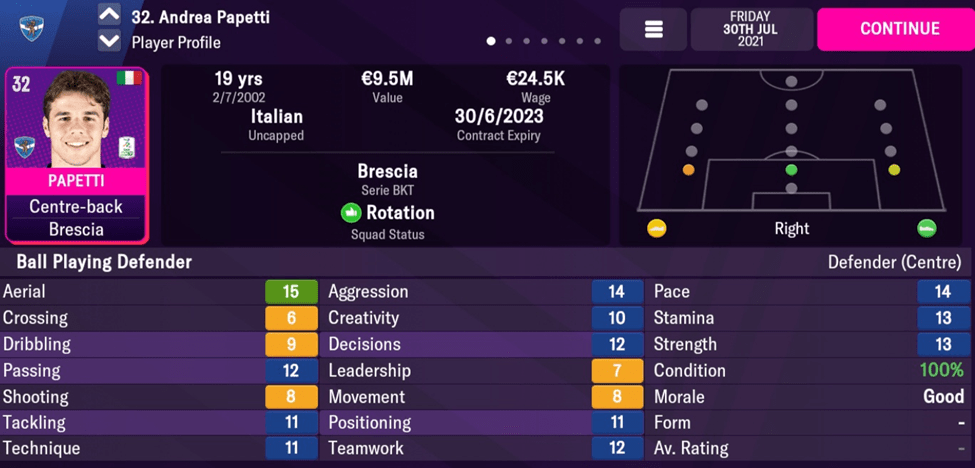Image resolution: width=975 pixels, height=468 pixels.
Task: Click the green Rotation squad status icon
Action: point(350,213)
